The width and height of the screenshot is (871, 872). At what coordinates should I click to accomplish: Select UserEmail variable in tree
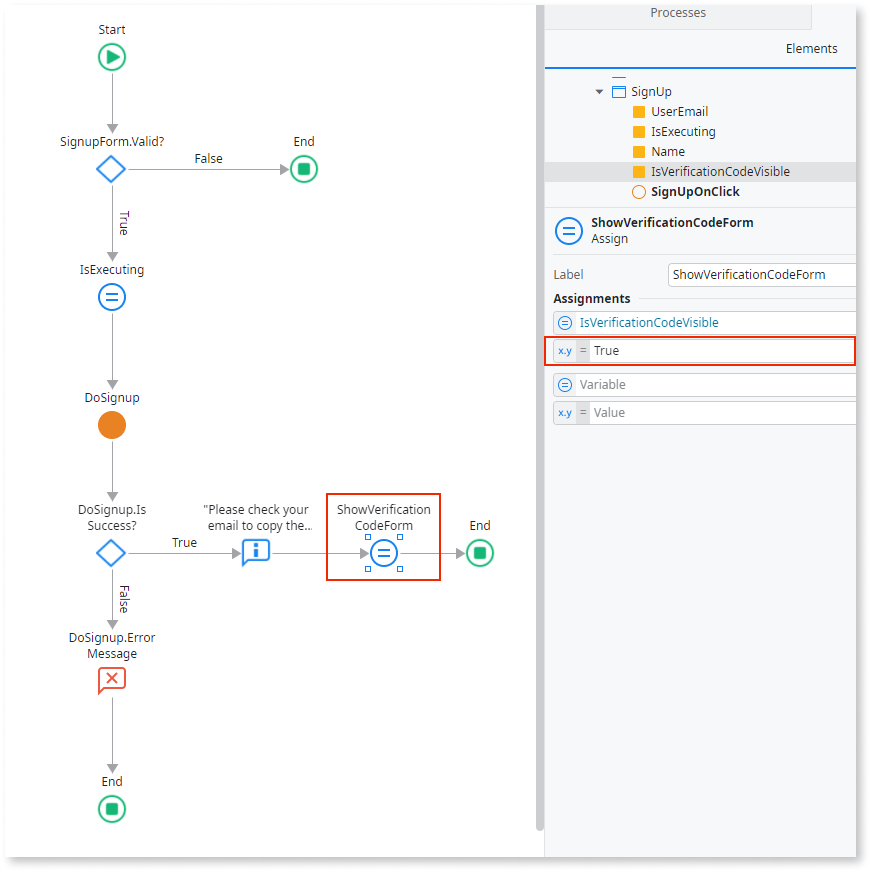pyautogui.click(x=679, y=112)
